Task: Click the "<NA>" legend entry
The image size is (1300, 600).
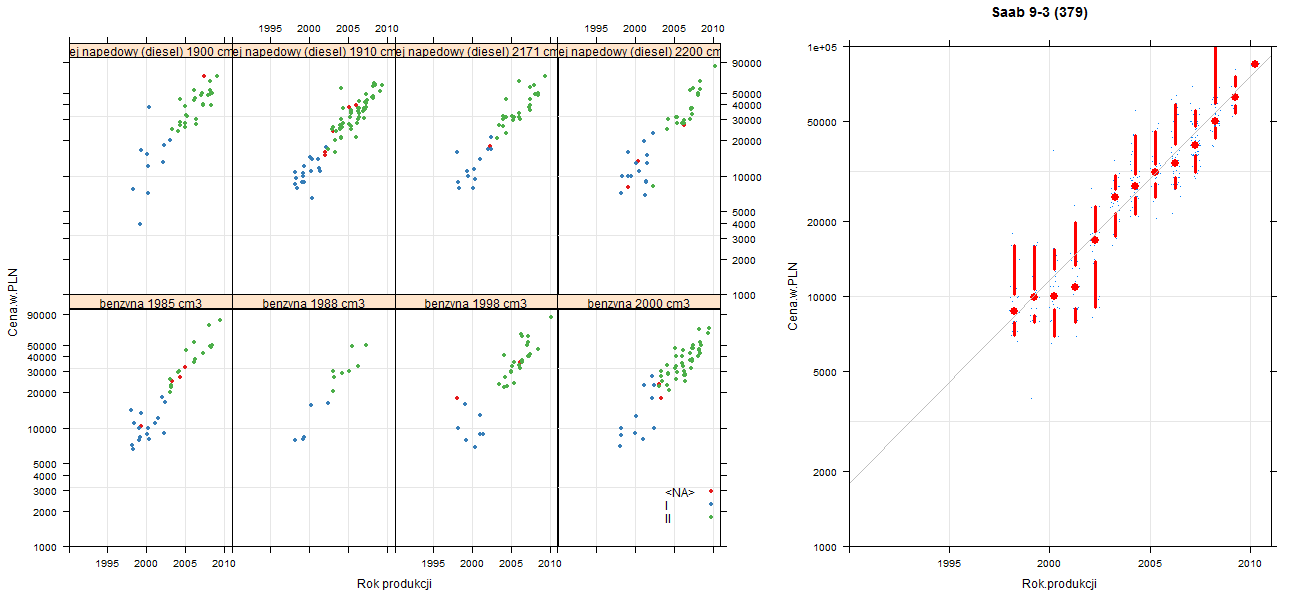Action: pos(679,492)
